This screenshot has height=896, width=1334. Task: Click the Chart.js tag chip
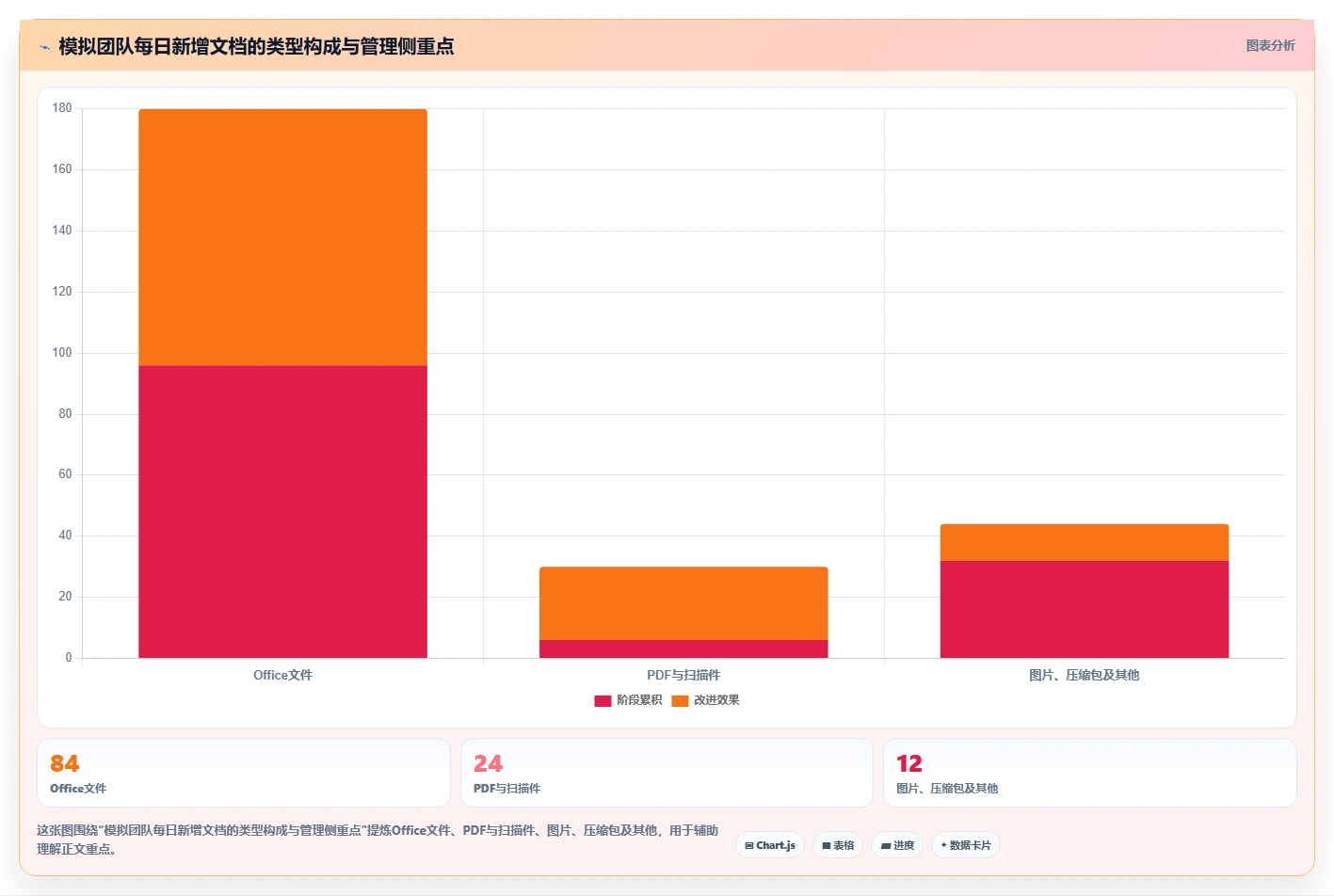(x=770, y=845)
